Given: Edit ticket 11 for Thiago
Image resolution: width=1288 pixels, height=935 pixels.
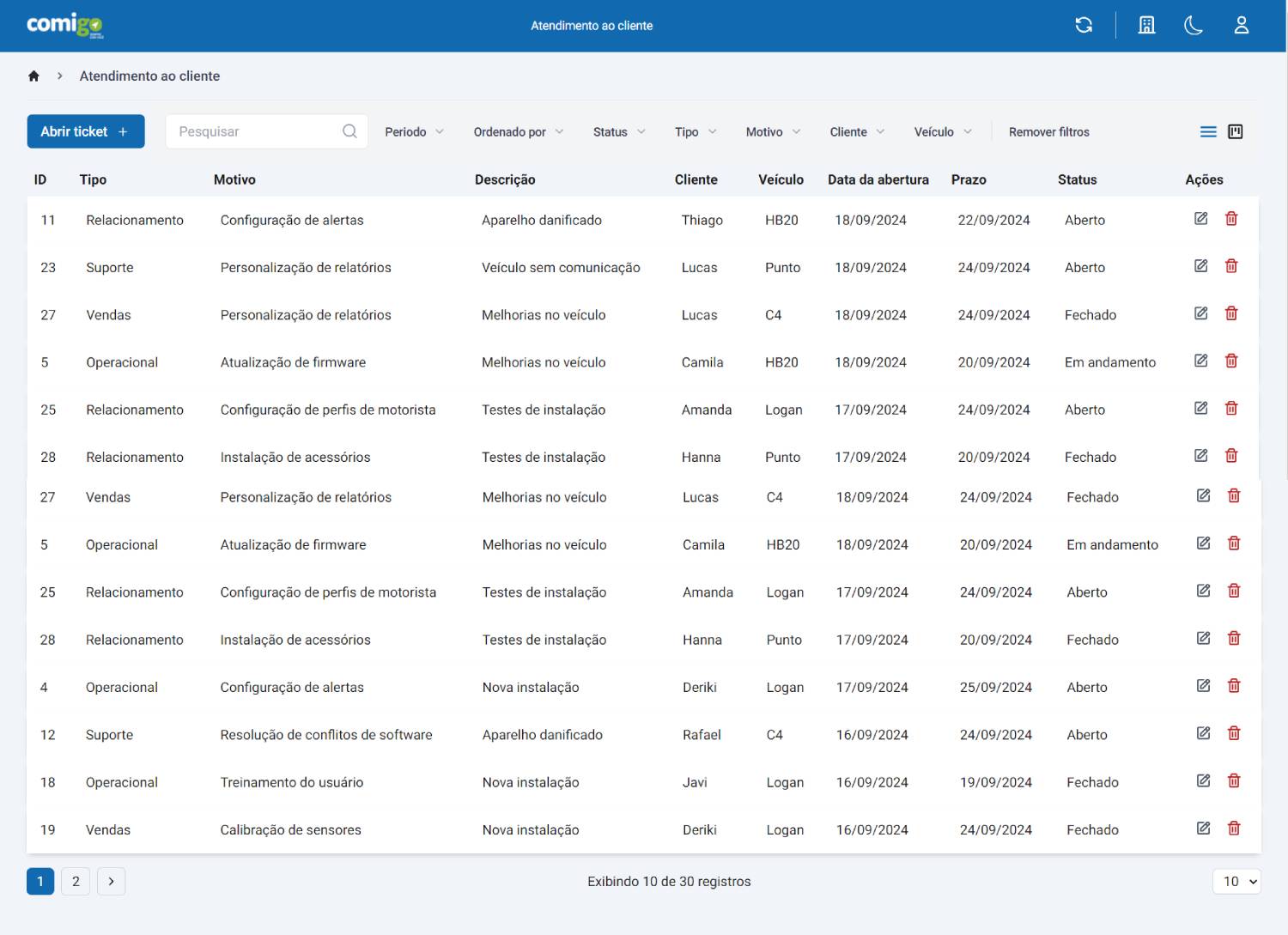Looking at the screenshot, I should pyautogui.click(x=1201, y=219).
